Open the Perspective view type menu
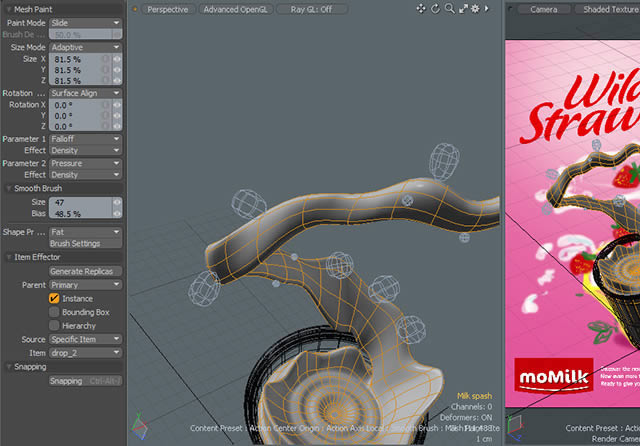Viewport: 640px width, 446px height. pos(168,9)
